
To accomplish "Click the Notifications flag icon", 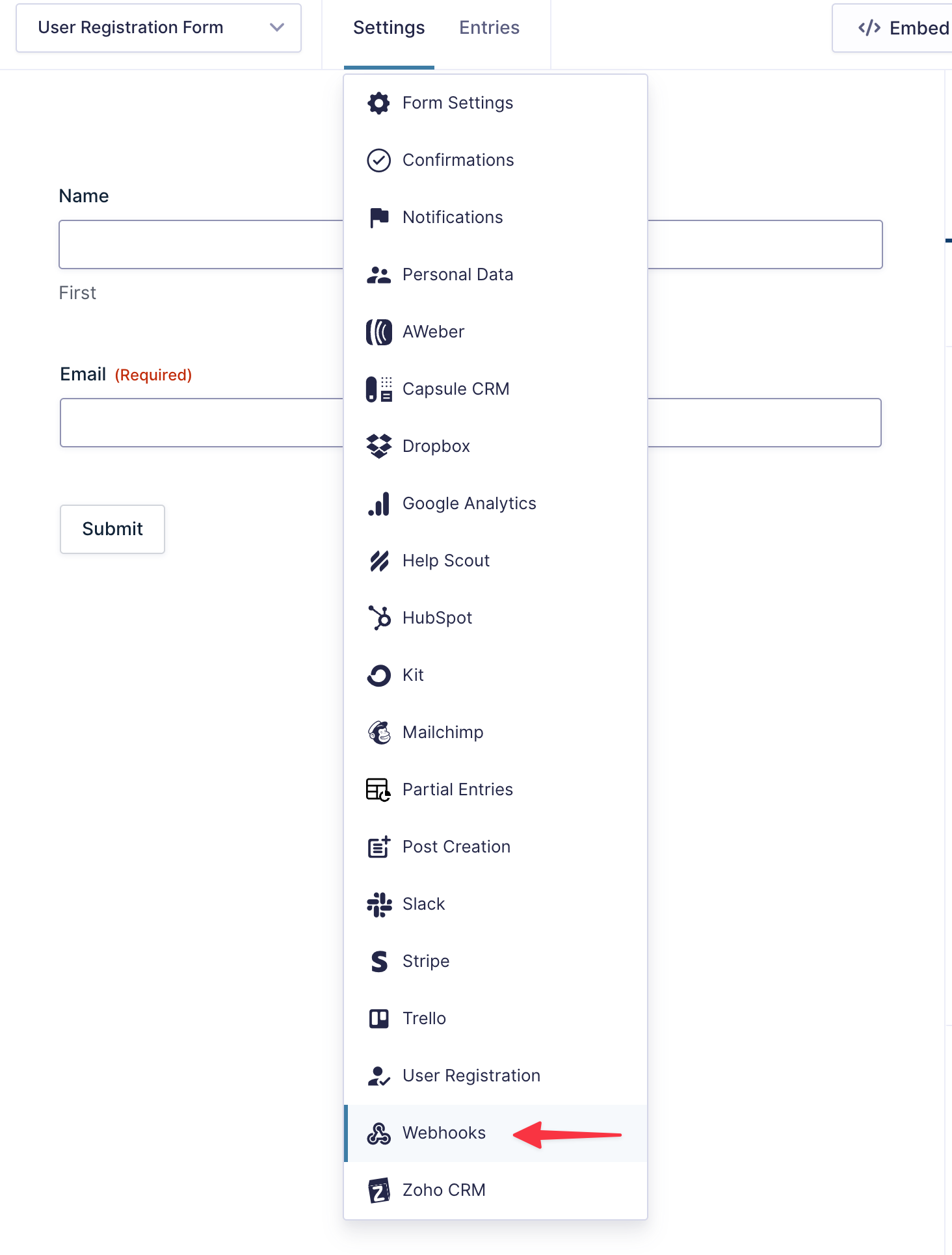I will point(378,217).
